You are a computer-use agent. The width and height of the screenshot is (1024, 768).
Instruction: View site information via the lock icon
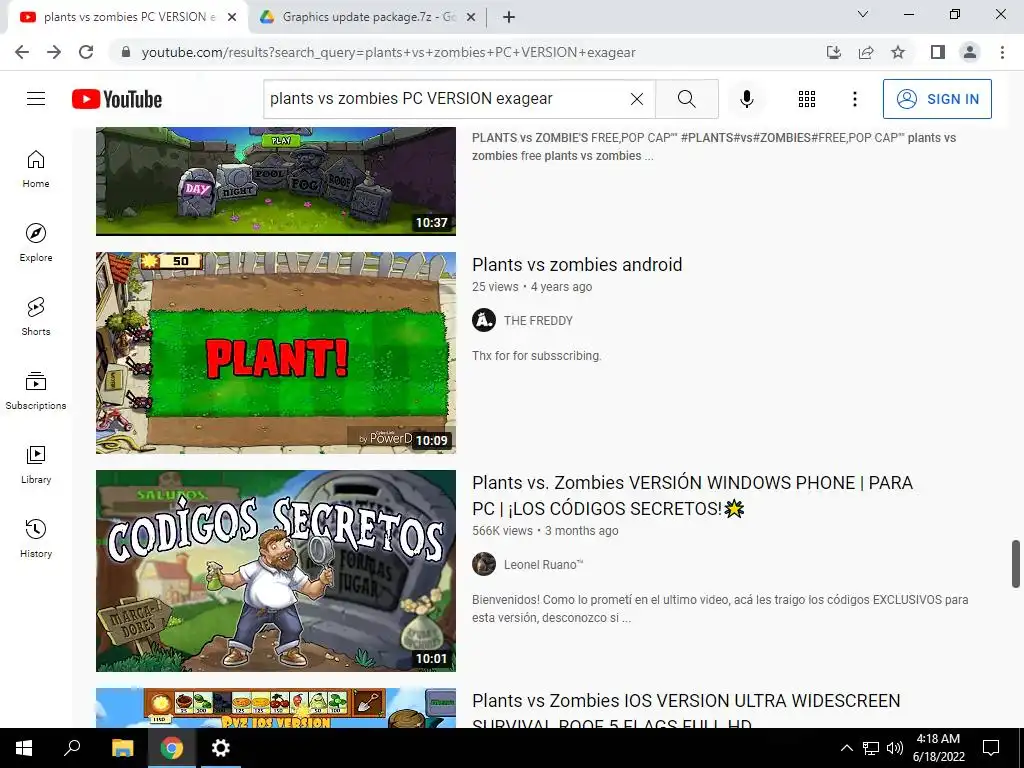126,52
